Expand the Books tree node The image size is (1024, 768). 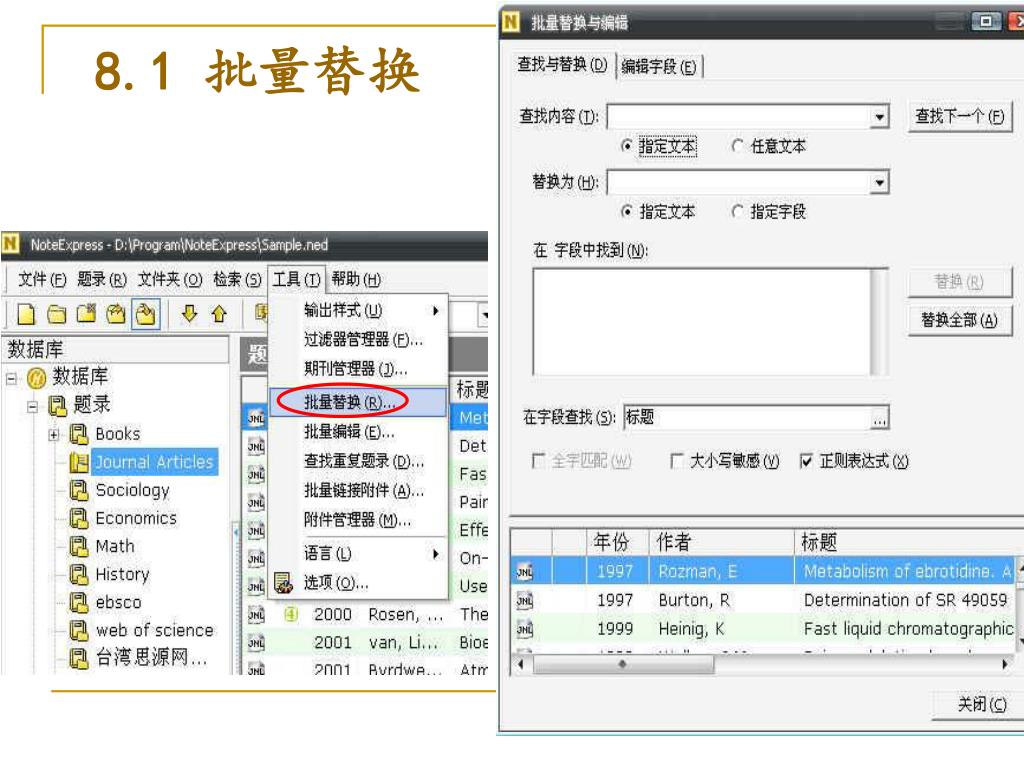pos(54,434)
